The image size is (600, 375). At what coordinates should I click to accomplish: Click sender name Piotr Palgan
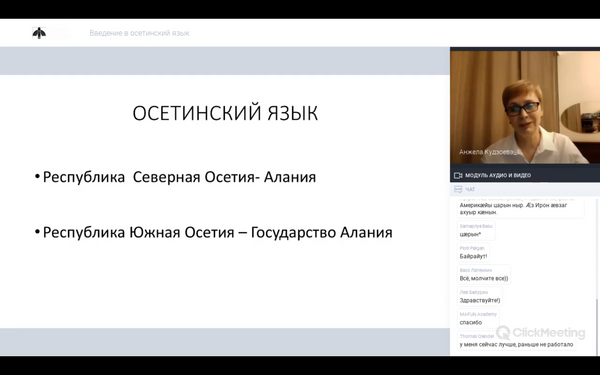472,248
